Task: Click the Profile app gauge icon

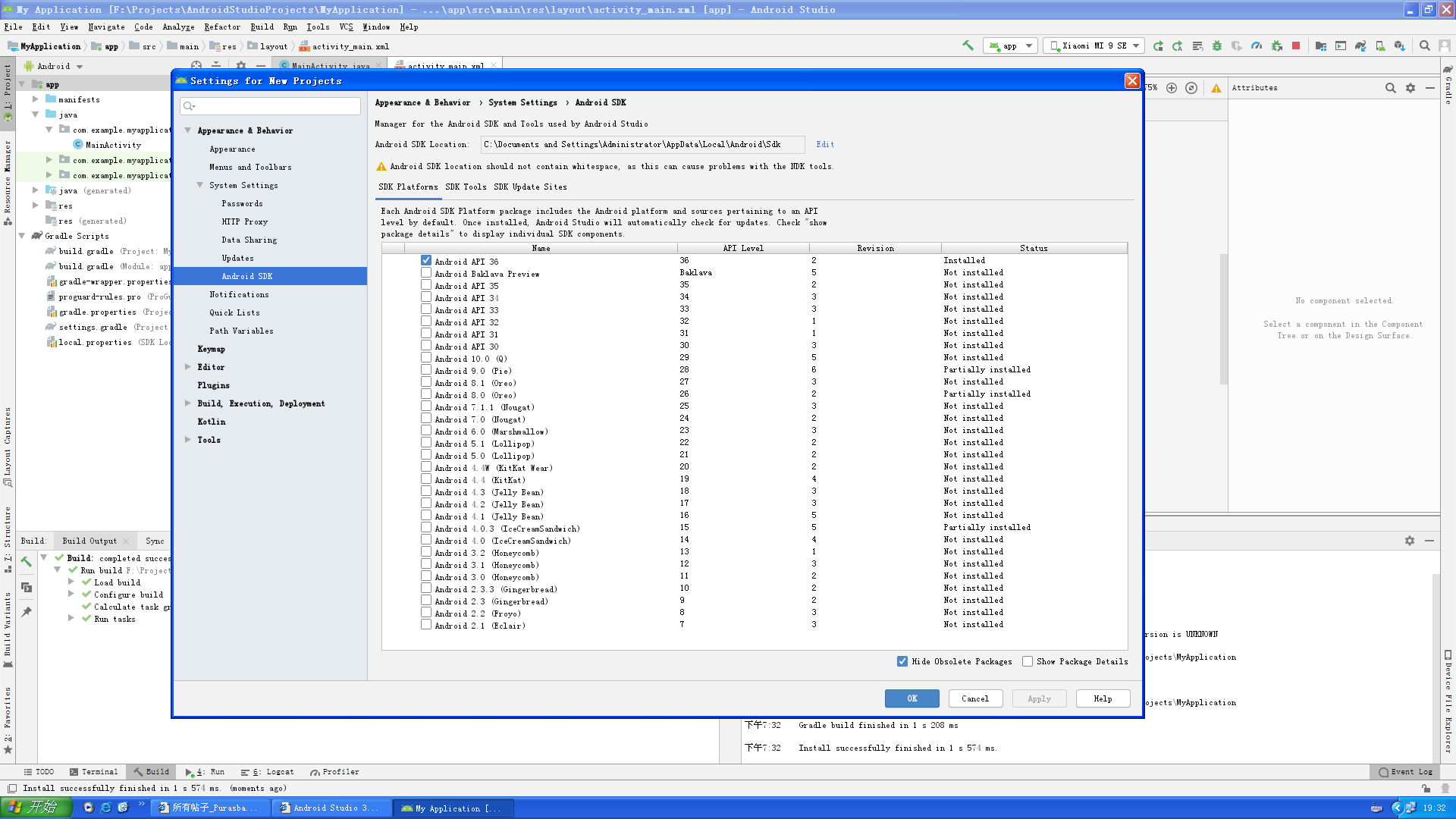Action: point(1257,45)
